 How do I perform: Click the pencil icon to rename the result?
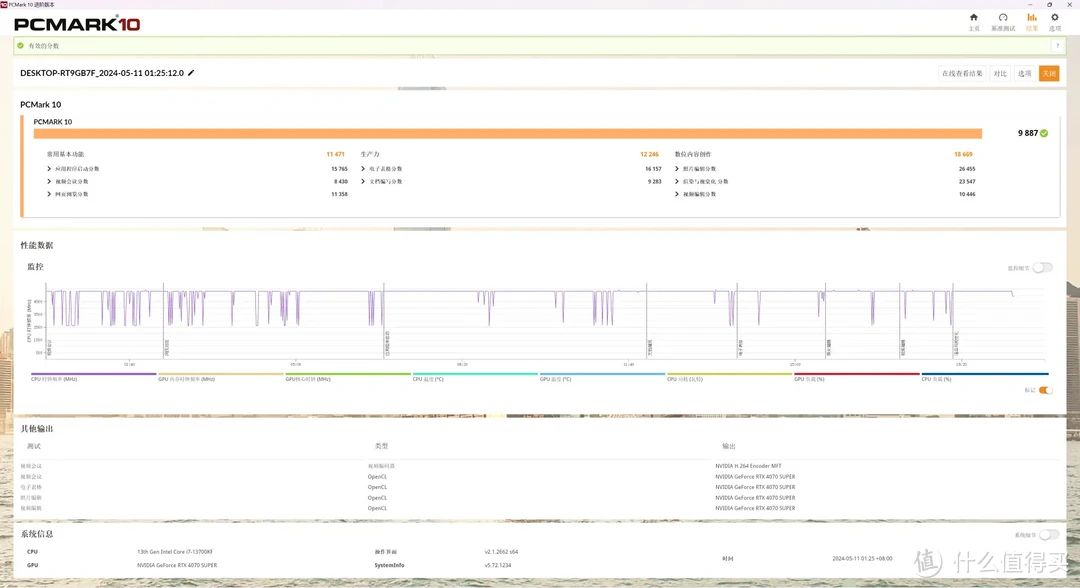pyautogui.click(x=191, y=73)
